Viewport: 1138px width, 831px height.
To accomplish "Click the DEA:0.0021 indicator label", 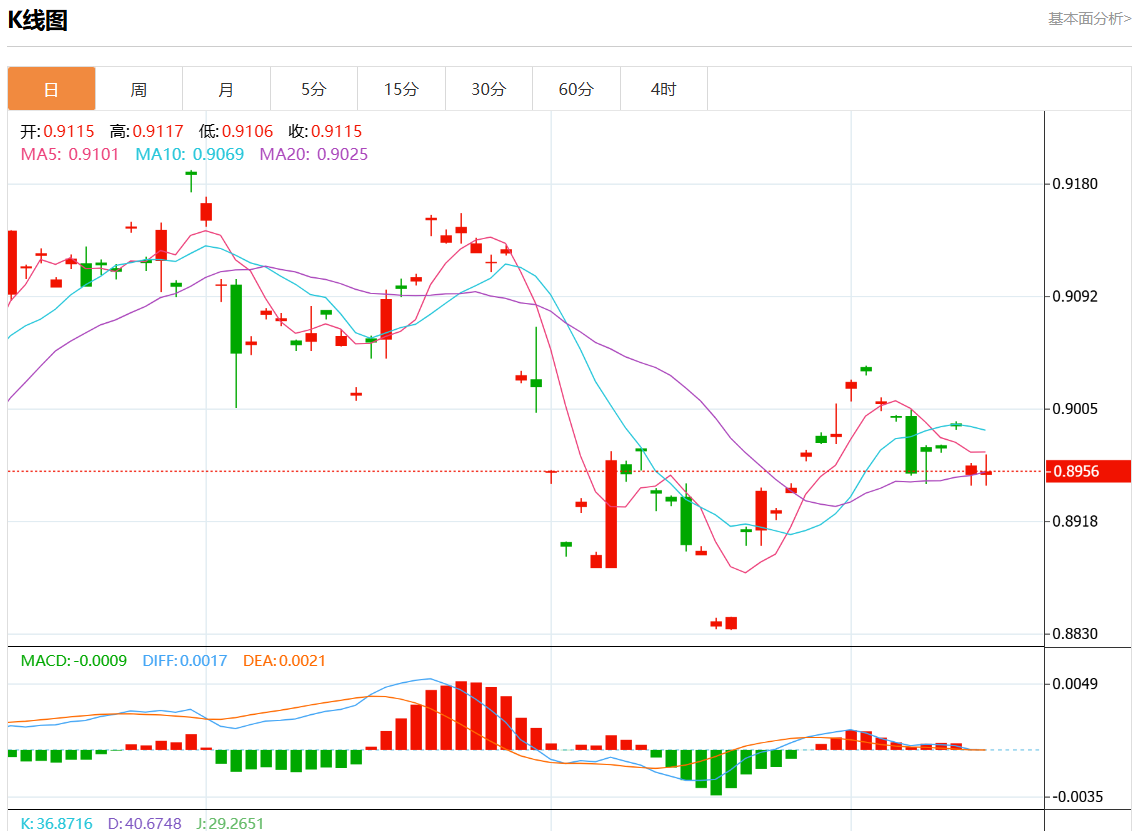I will (284, 661).
